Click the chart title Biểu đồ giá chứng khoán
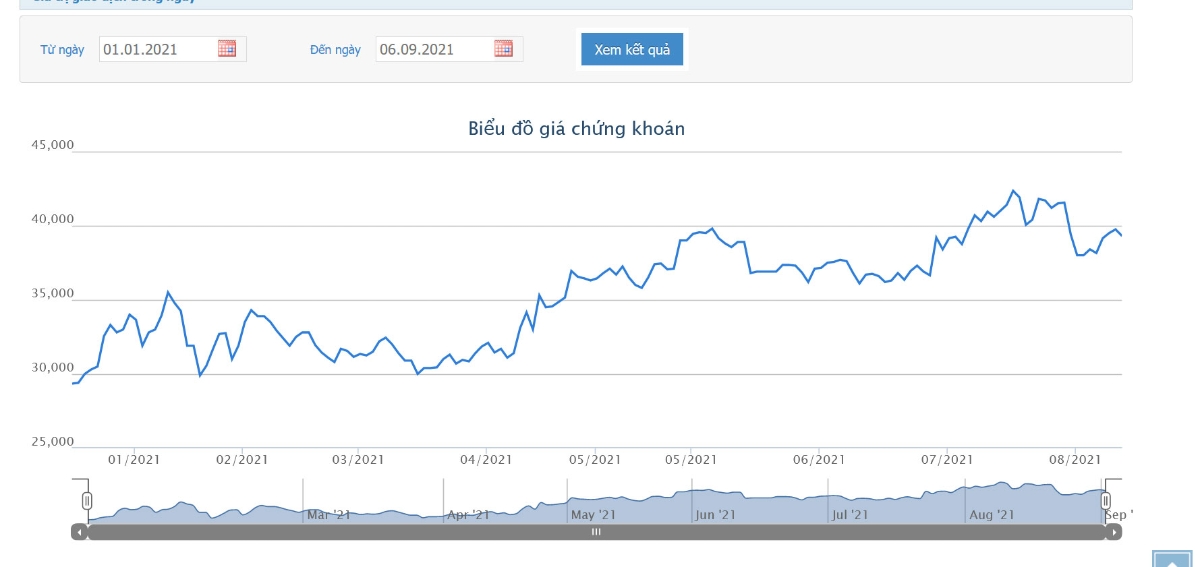 [x=576, y=129]
